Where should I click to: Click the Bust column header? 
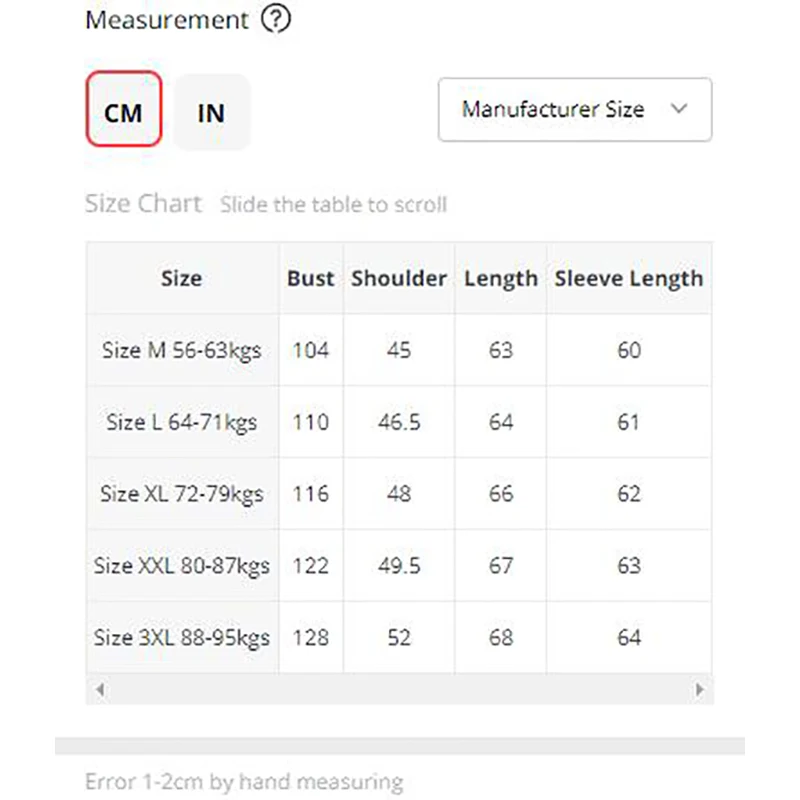click(x=311, y=279)
